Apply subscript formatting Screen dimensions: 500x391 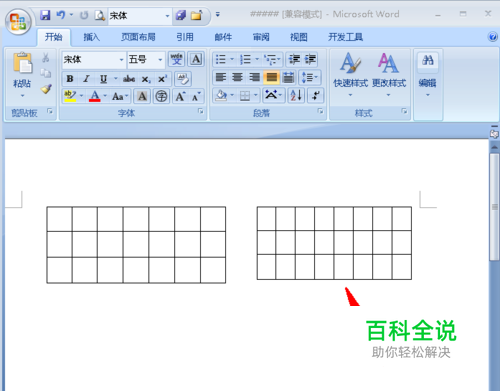coord(146,79)
